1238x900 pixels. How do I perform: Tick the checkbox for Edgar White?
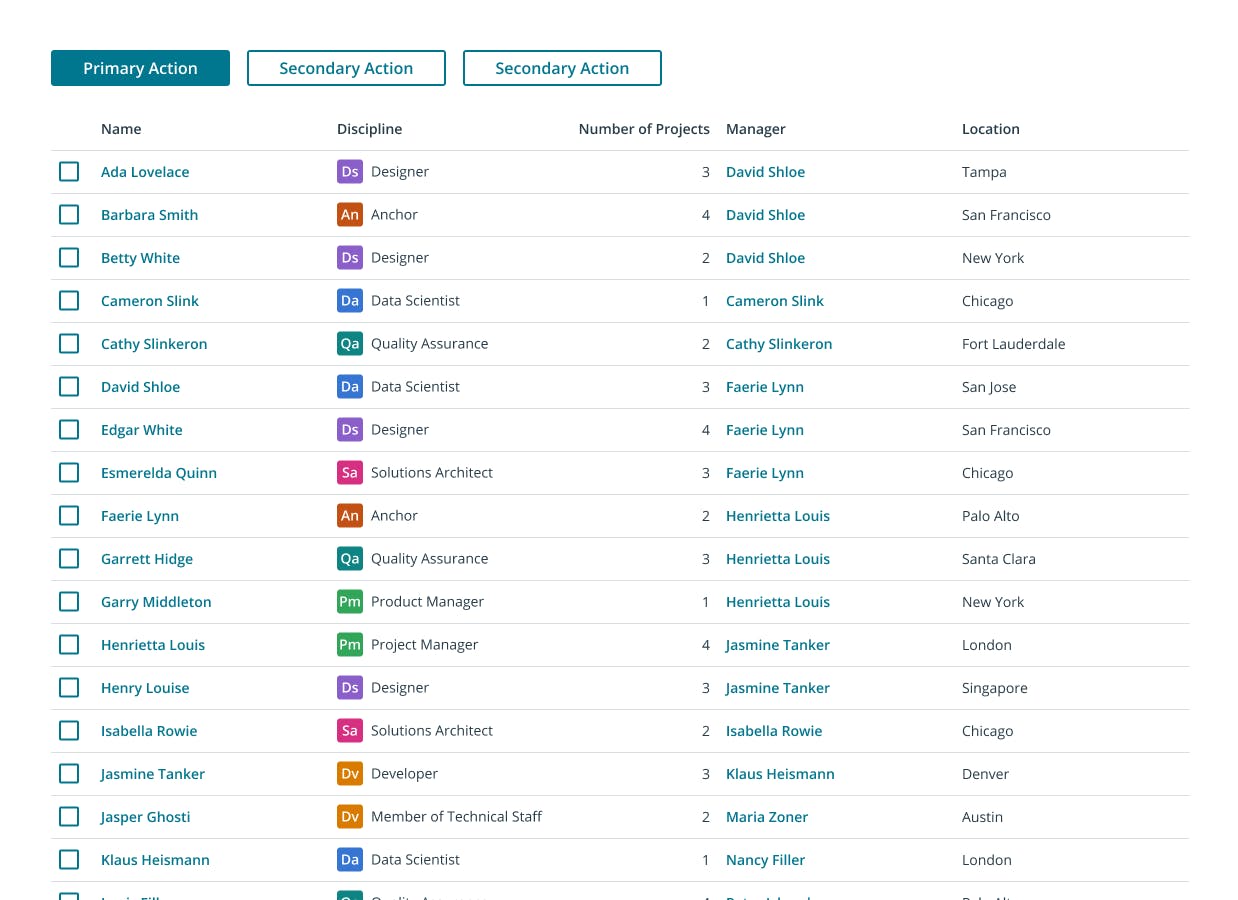click(69, 430)
